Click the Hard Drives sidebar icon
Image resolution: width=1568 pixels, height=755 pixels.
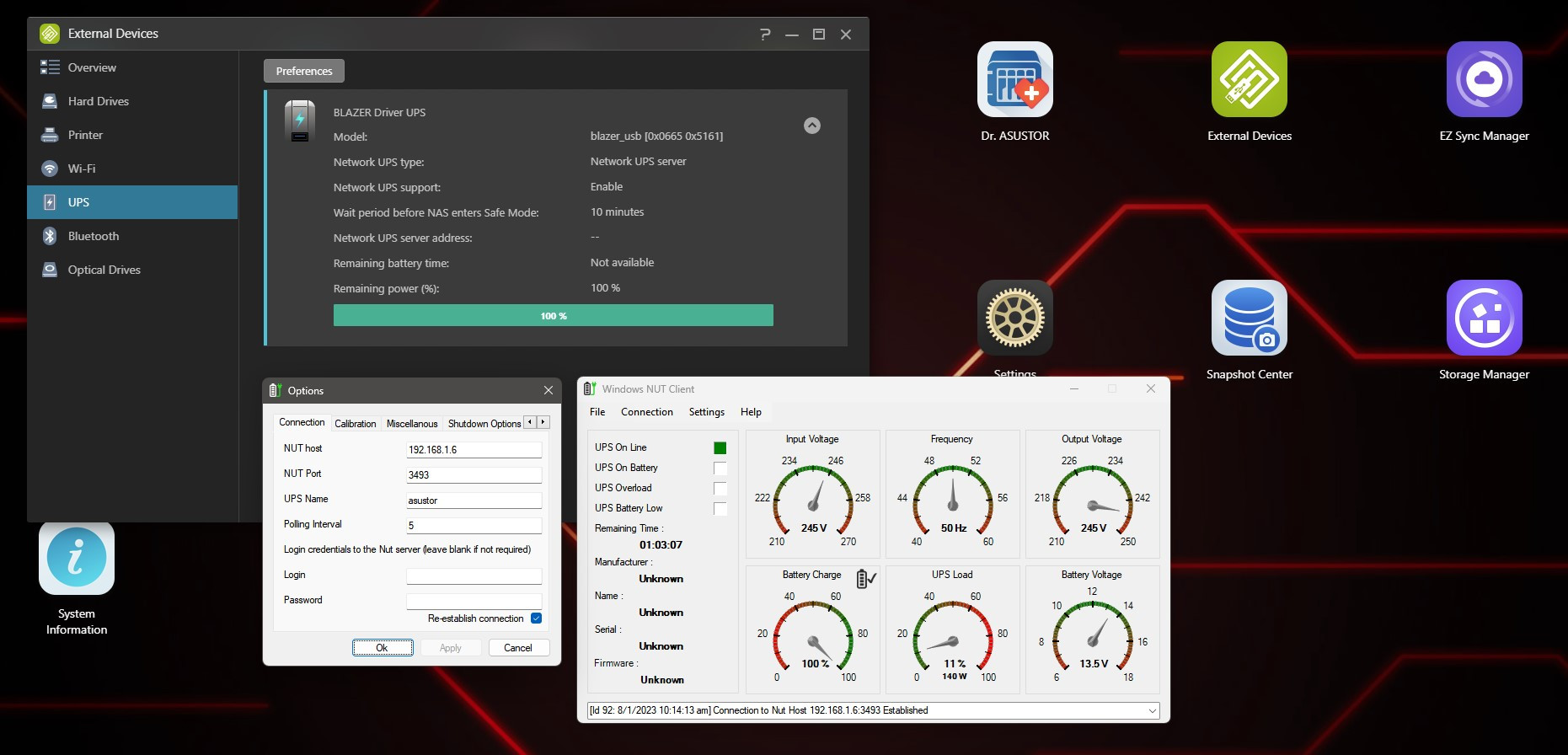click(50, 101)
